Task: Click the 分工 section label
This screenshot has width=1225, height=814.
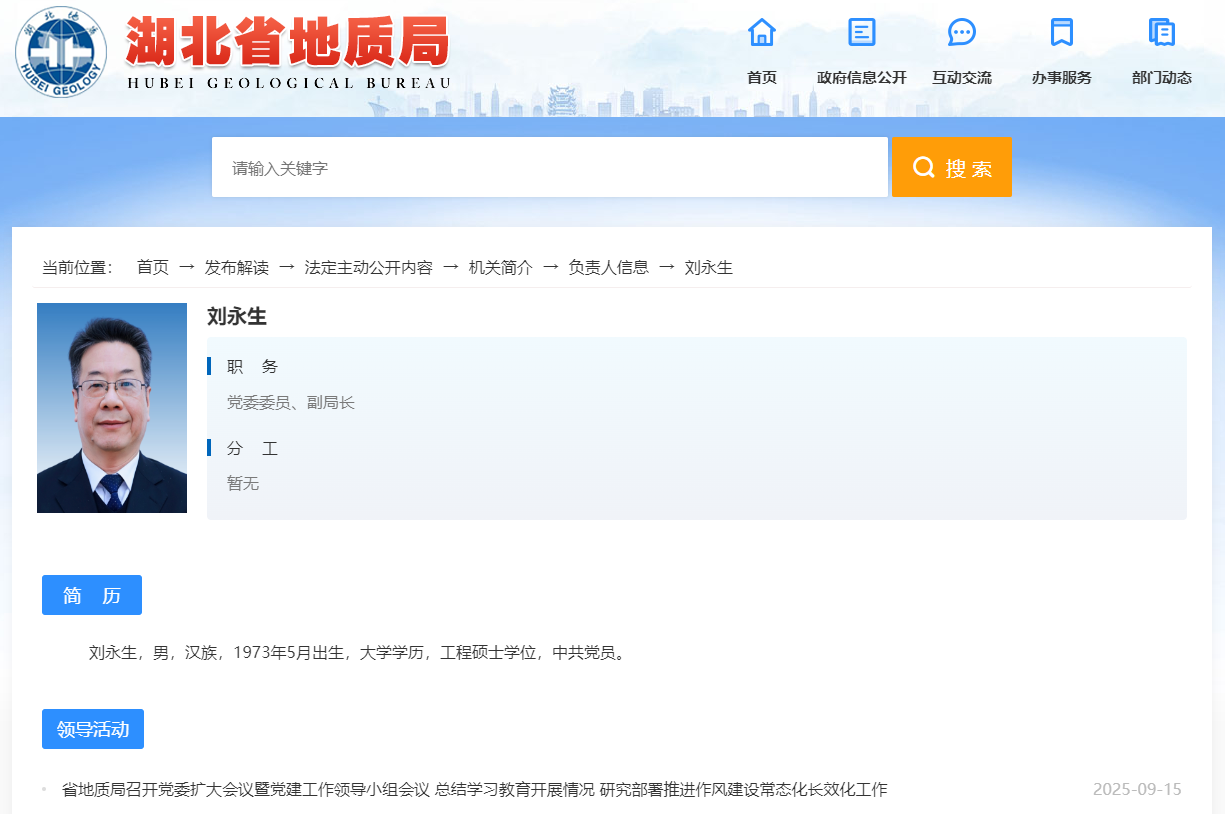Action: [x=252, y=448]
